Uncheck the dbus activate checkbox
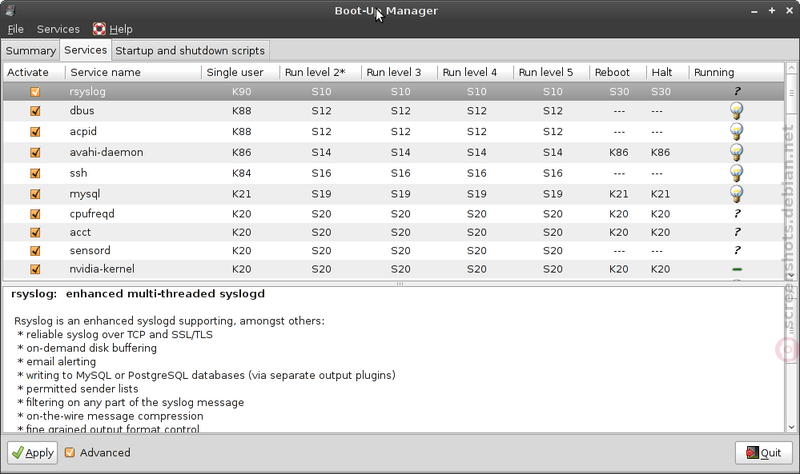The width and height of the screenshot is (800, 474). click(35, 111)
